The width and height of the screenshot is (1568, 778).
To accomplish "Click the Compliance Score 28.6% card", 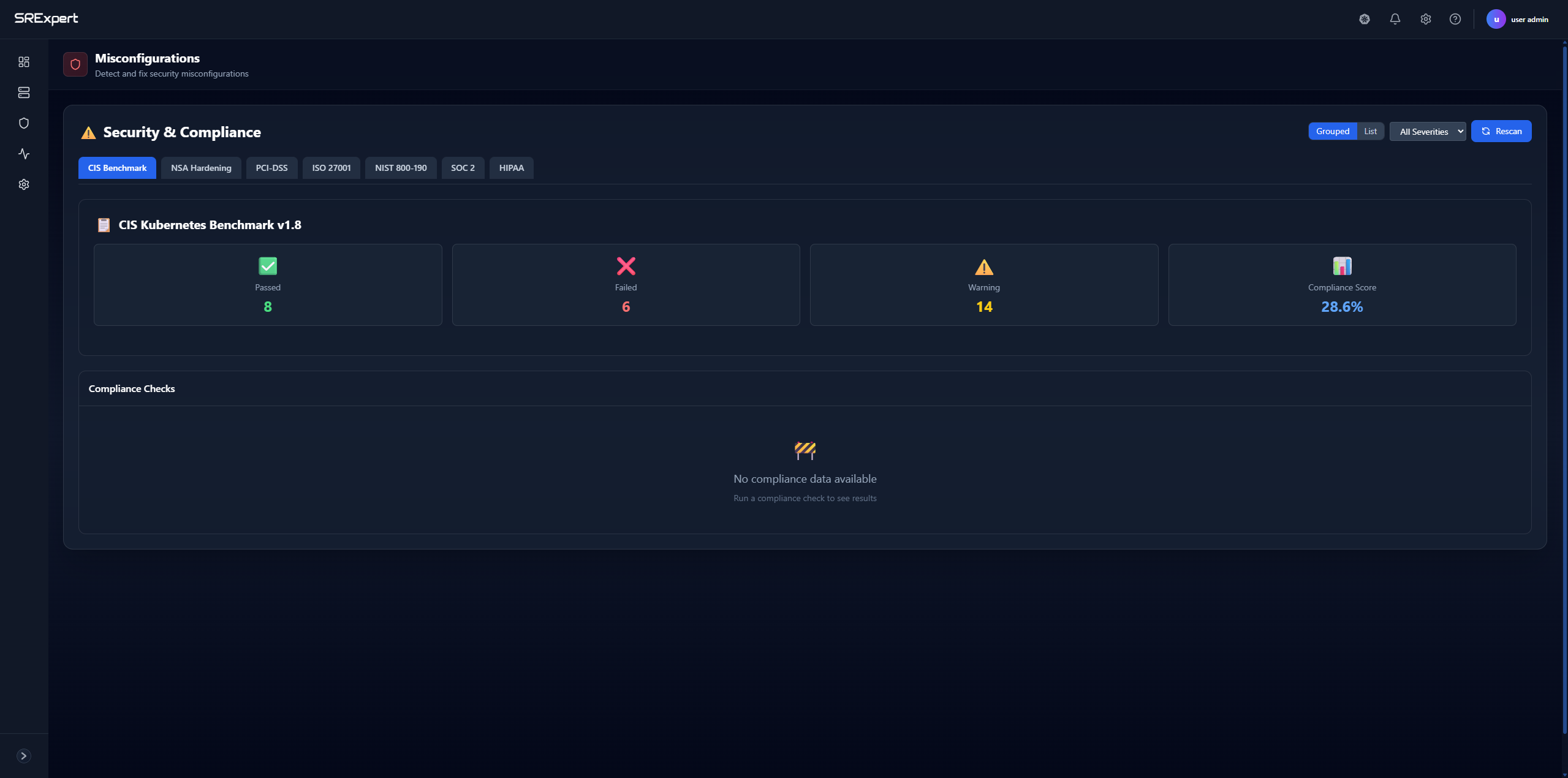I will pyautogui.click(x=1341, y=284).
